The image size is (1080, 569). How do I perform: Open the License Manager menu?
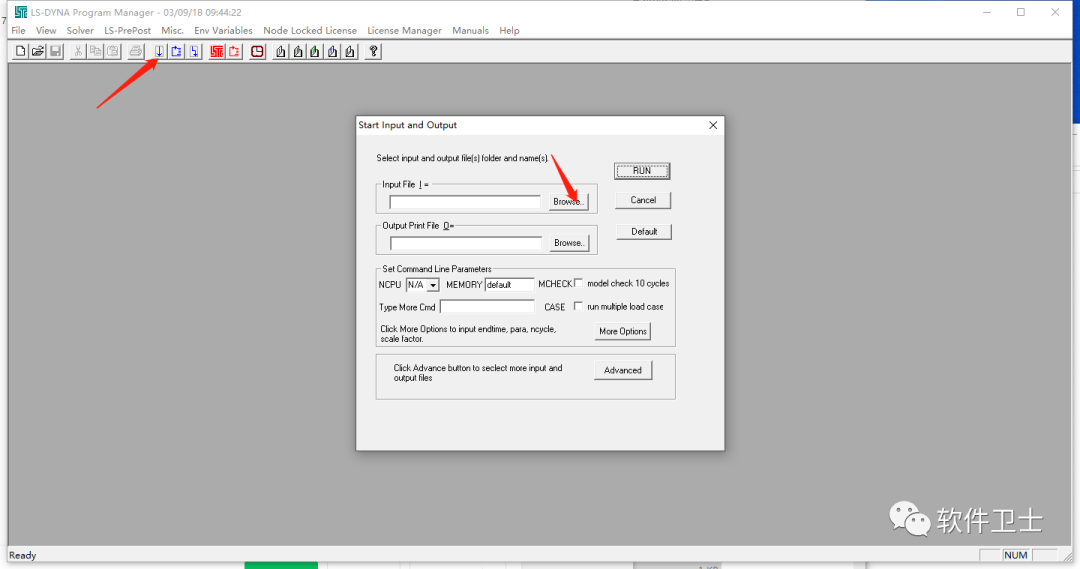(x=404, y=30)
